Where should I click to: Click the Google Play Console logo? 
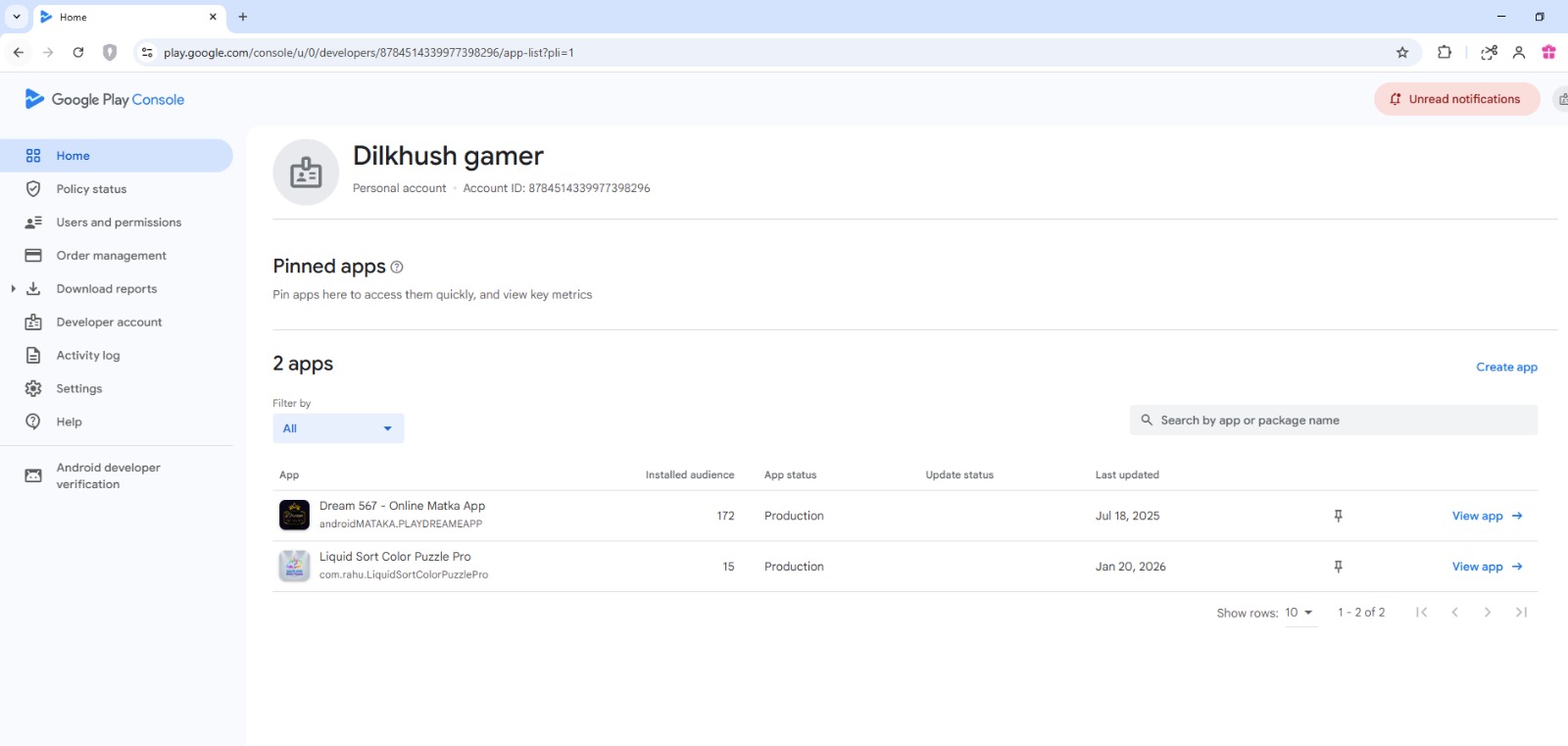coord(104,99)
